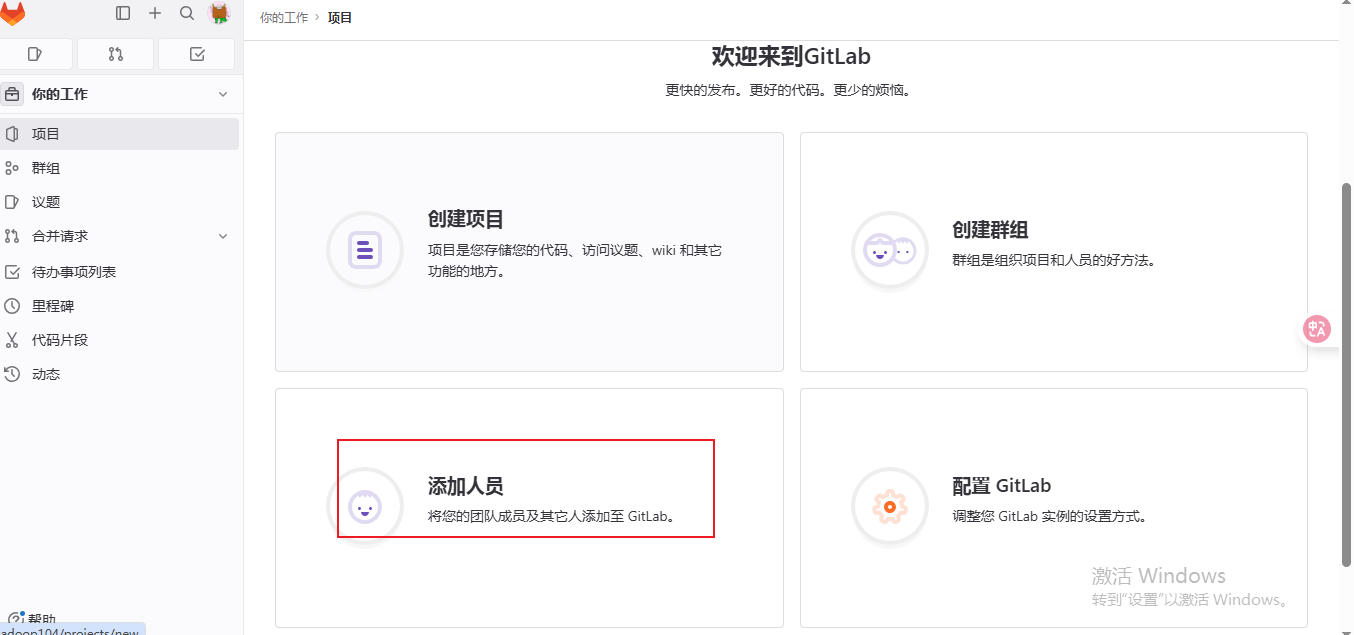This screenshot has width=1354, height=635.
Task: Click the description 群组是组织项目和人员的好方法。
Action: coord(1054,260)
